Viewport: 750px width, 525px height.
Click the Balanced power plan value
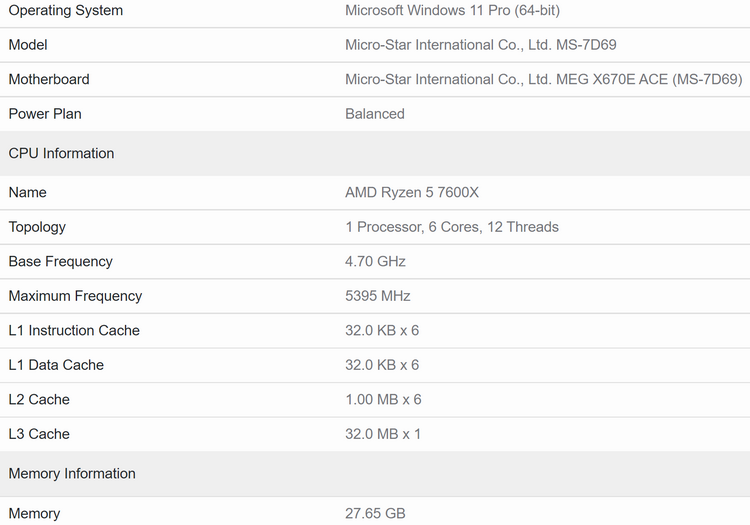(x=375, y=114)
